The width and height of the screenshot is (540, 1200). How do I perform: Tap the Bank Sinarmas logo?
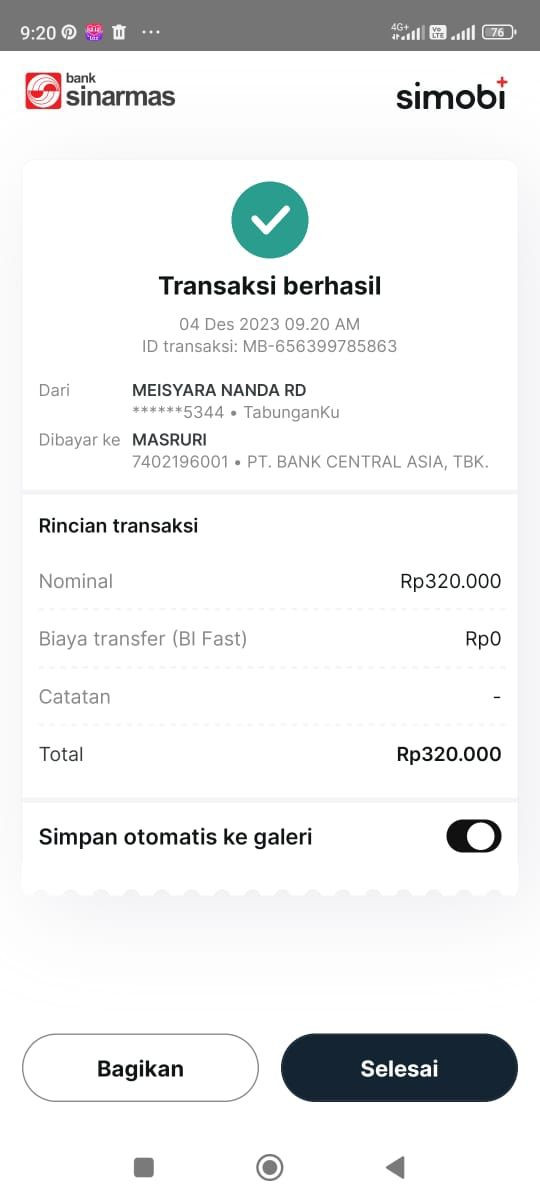(x=100, y=91)
